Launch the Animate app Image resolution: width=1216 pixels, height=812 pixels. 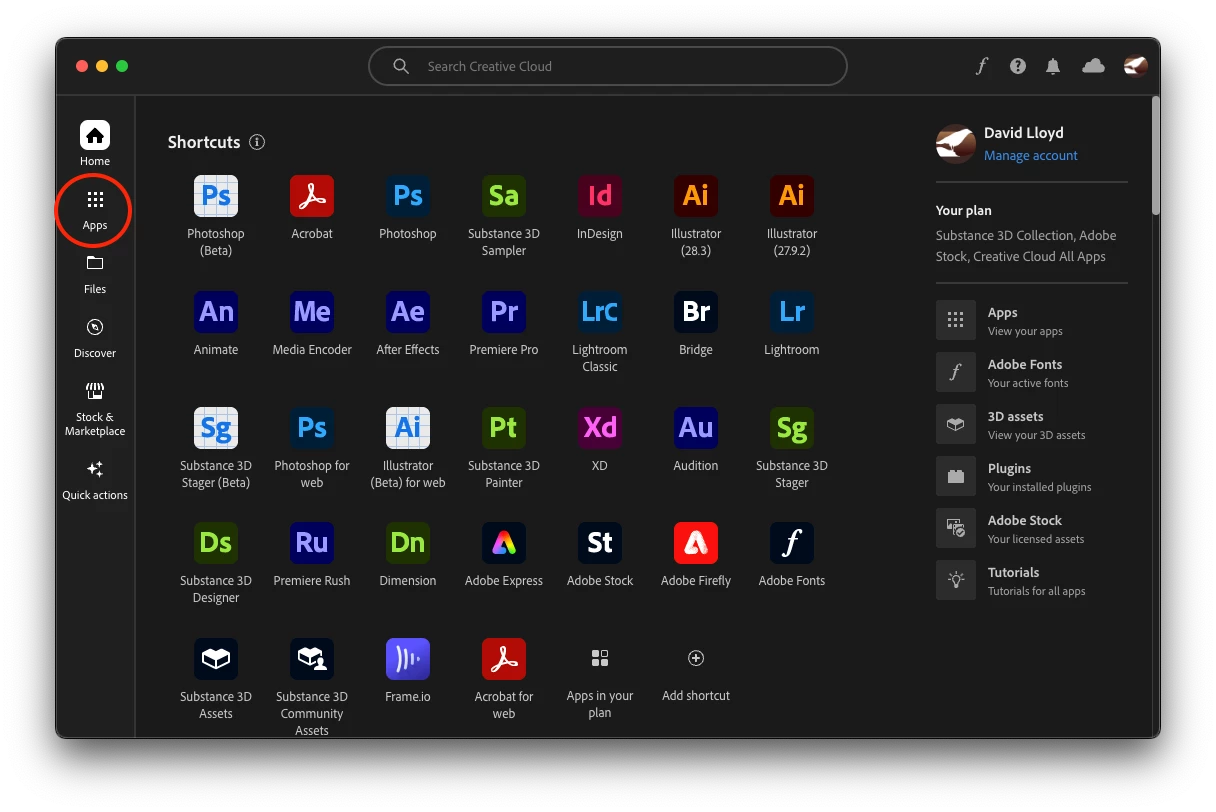[216, 312]
